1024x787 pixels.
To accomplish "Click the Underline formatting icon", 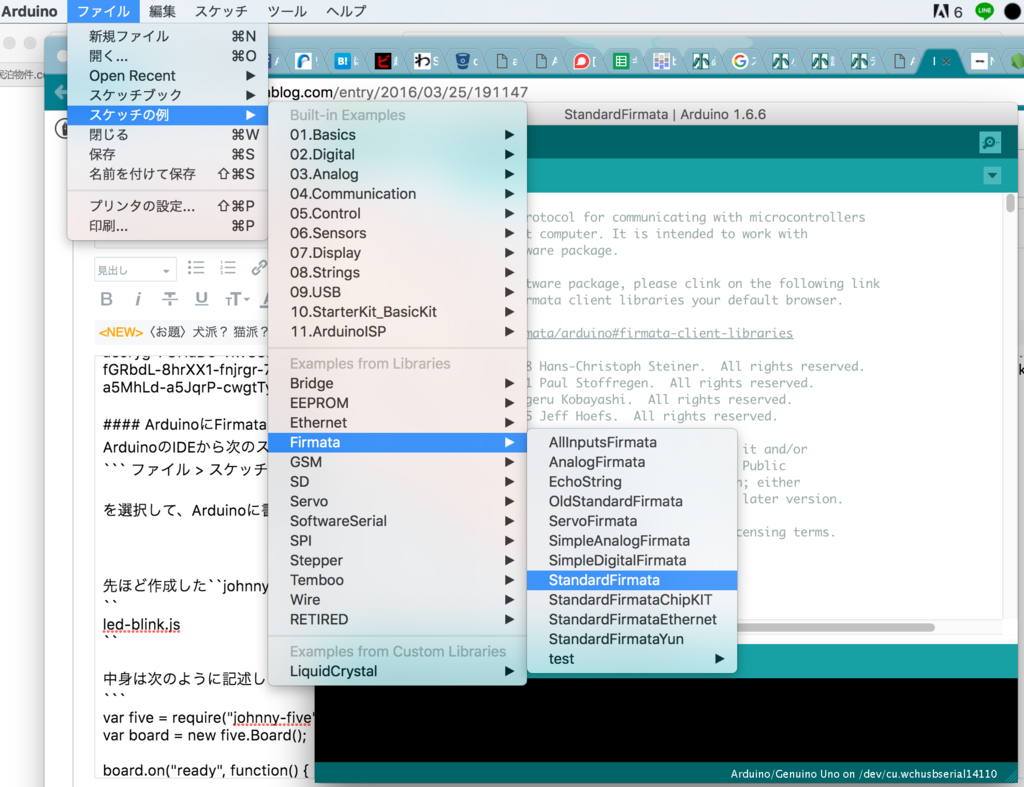I will tap(201, 299).
